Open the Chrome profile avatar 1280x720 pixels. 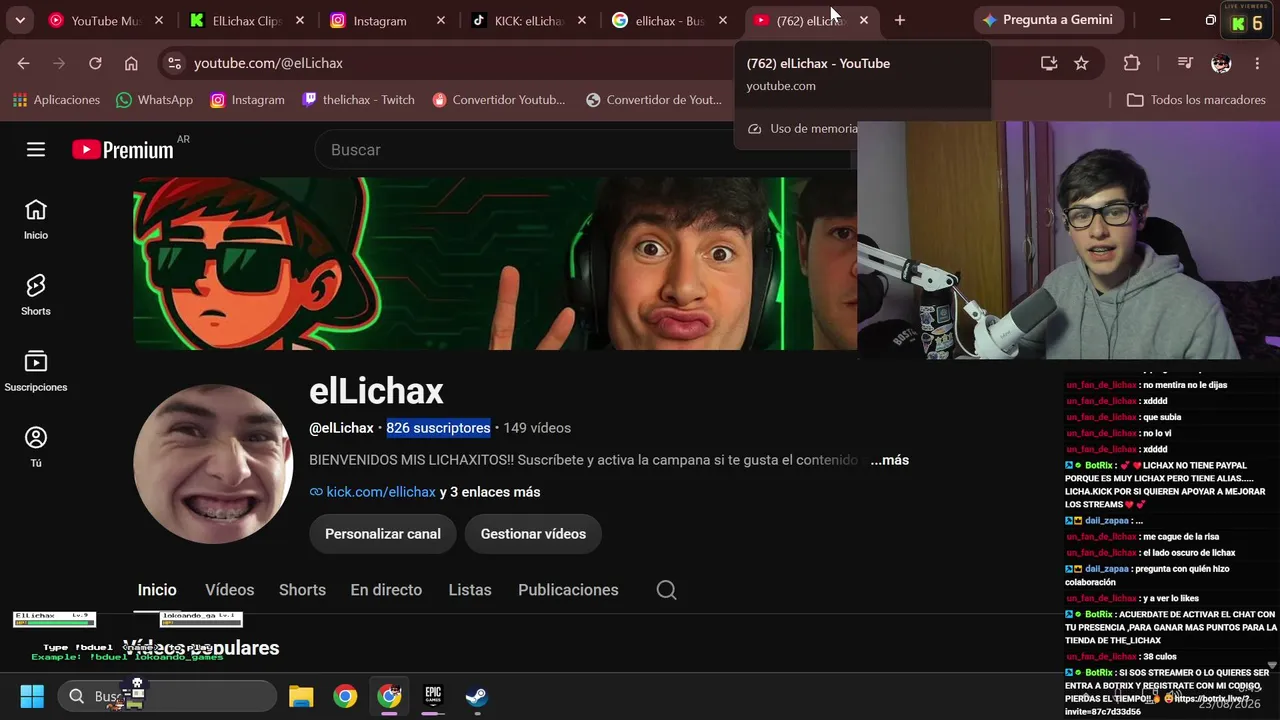point(1221,63)
